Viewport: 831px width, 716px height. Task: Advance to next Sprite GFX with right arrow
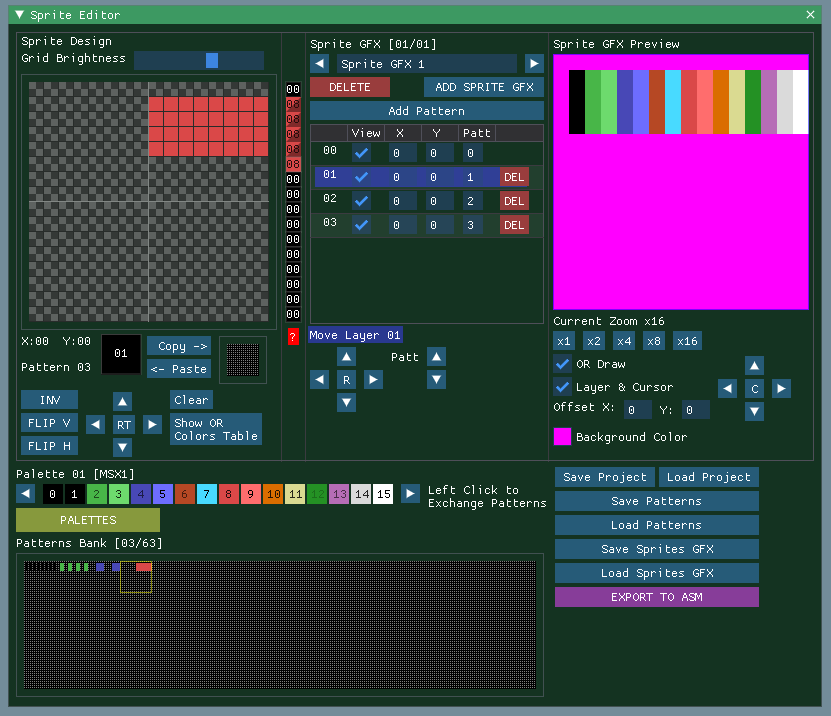pos(535,63)
